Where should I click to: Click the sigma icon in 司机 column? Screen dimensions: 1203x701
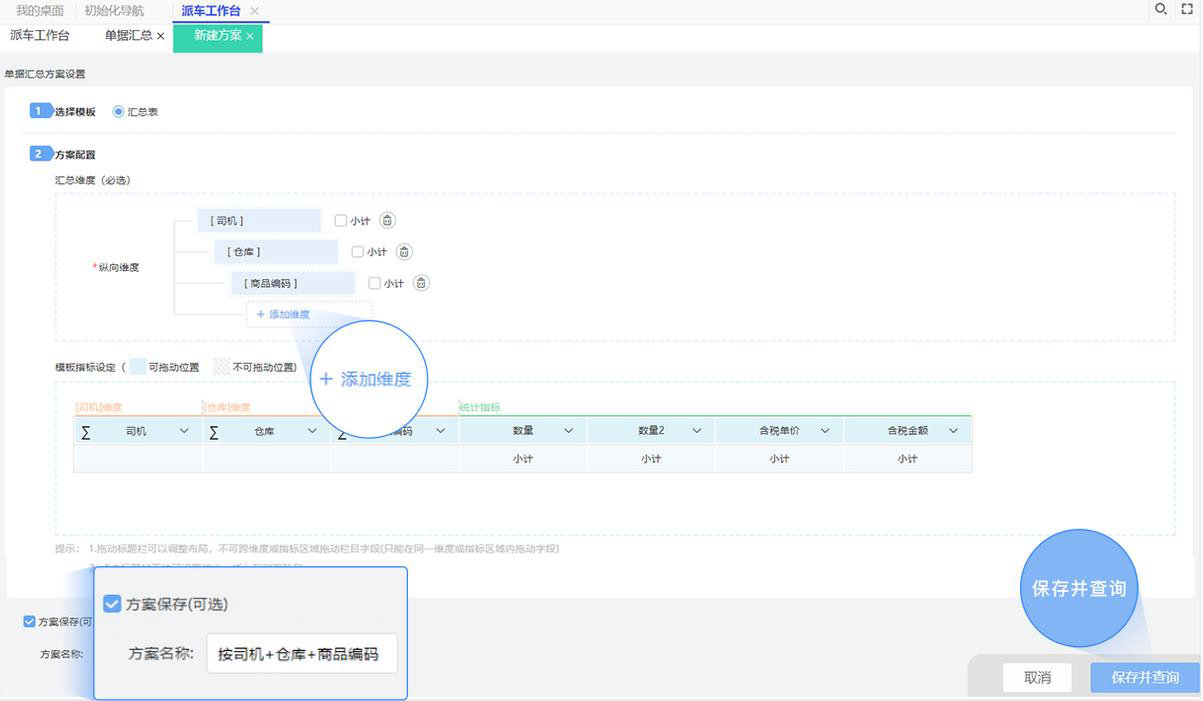pos(85,431)
